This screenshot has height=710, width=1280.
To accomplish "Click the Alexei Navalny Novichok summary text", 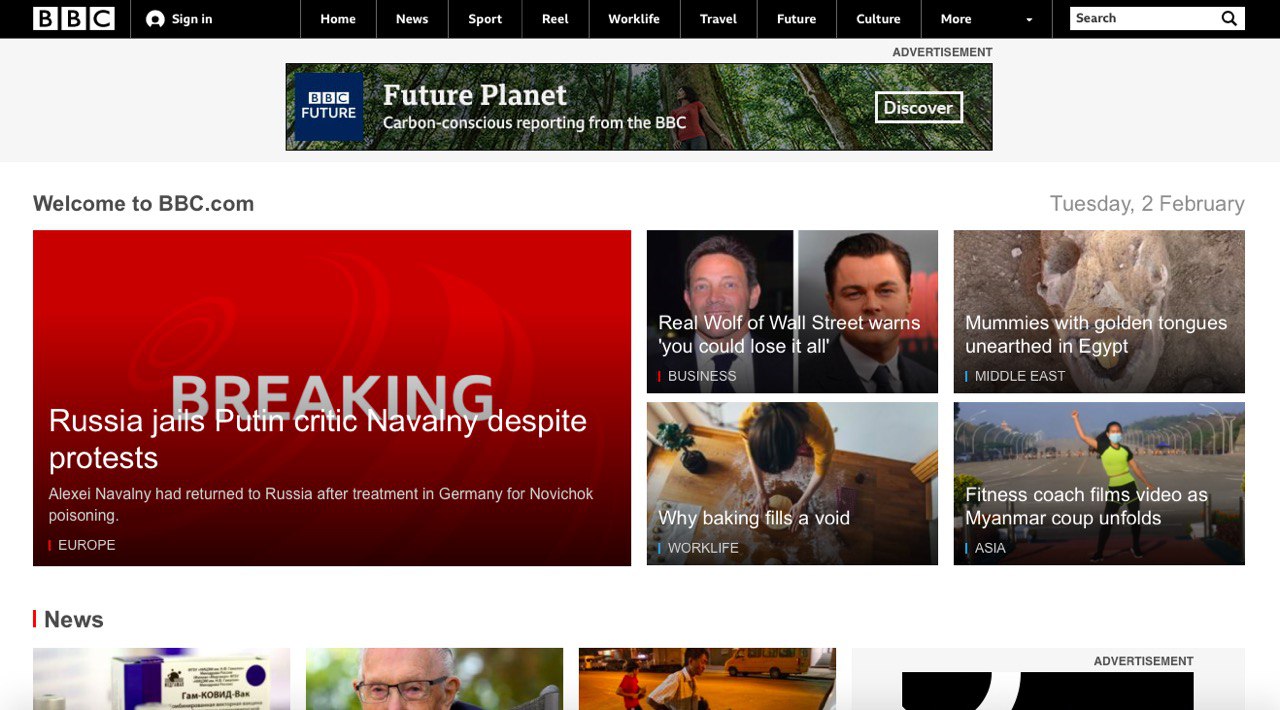I will pos(321,505).
